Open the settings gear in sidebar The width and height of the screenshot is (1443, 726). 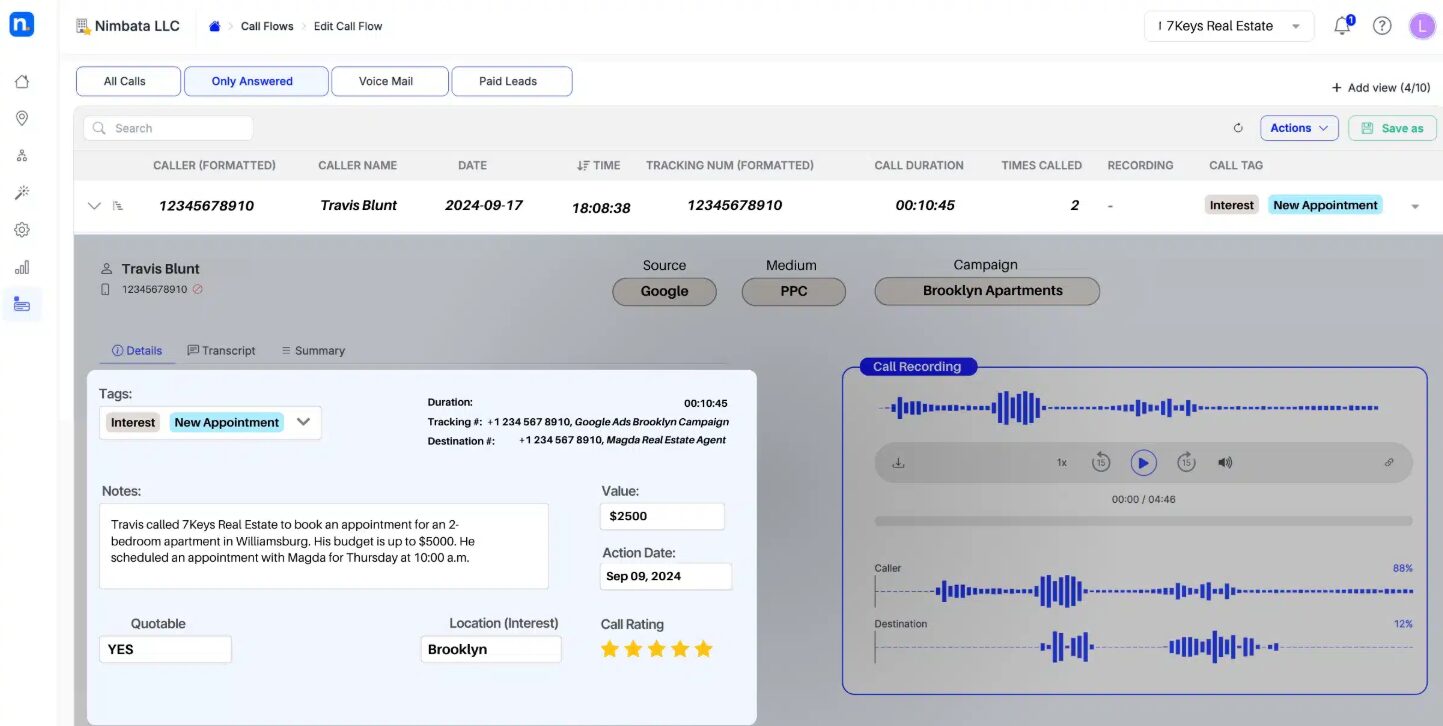[x=22, y=230]
